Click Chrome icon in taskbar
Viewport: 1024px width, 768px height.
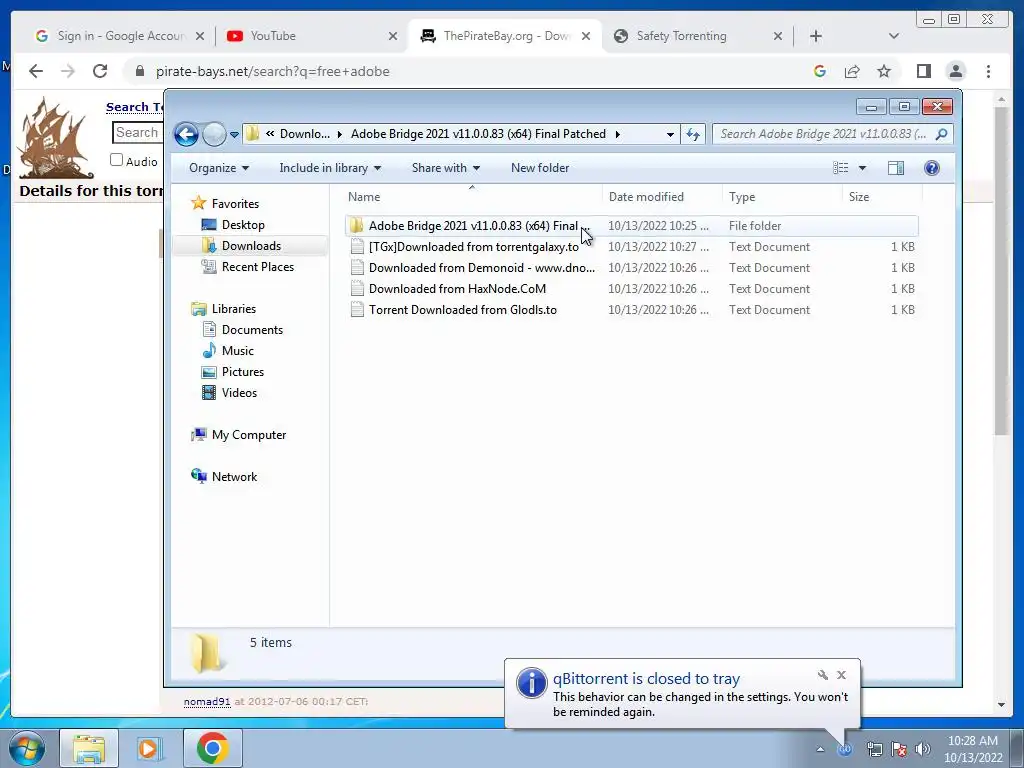[x=212, y=748]
